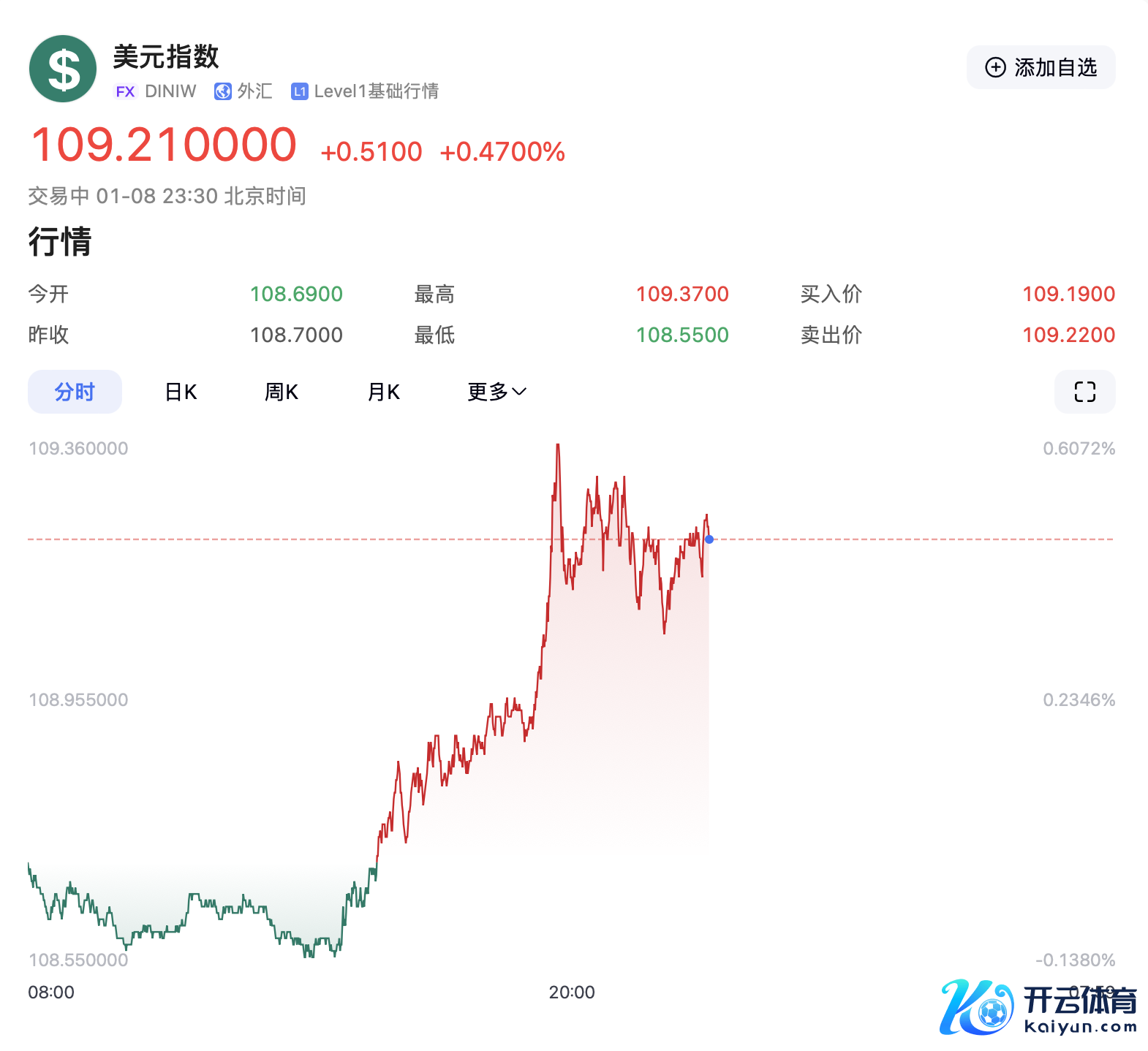Select the 分时 intraday tab
Screen dimensions: 1148x1051
pyautogui.click(x=75, y=392)
